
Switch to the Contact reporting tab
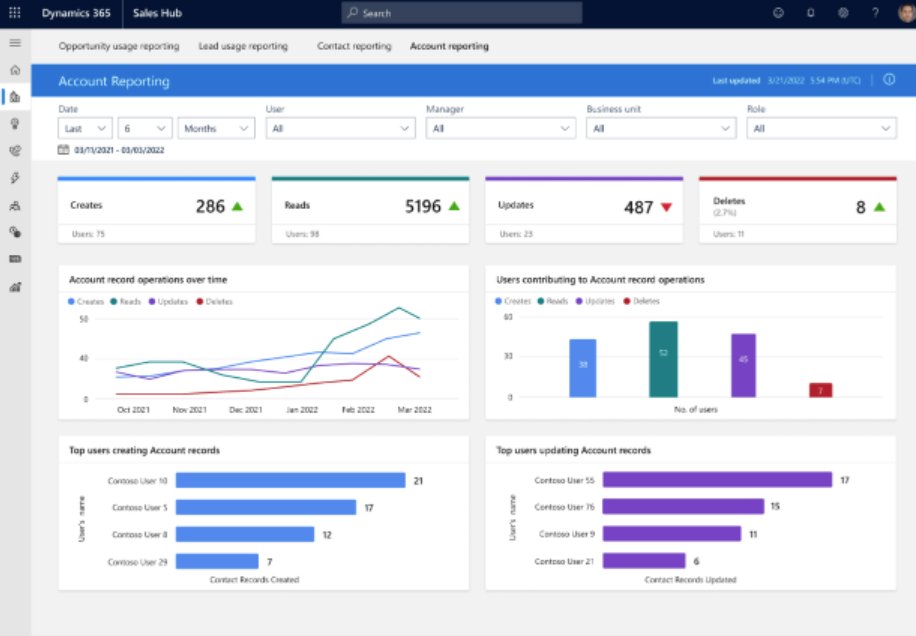pyautogui.click(x=353, y=46)
